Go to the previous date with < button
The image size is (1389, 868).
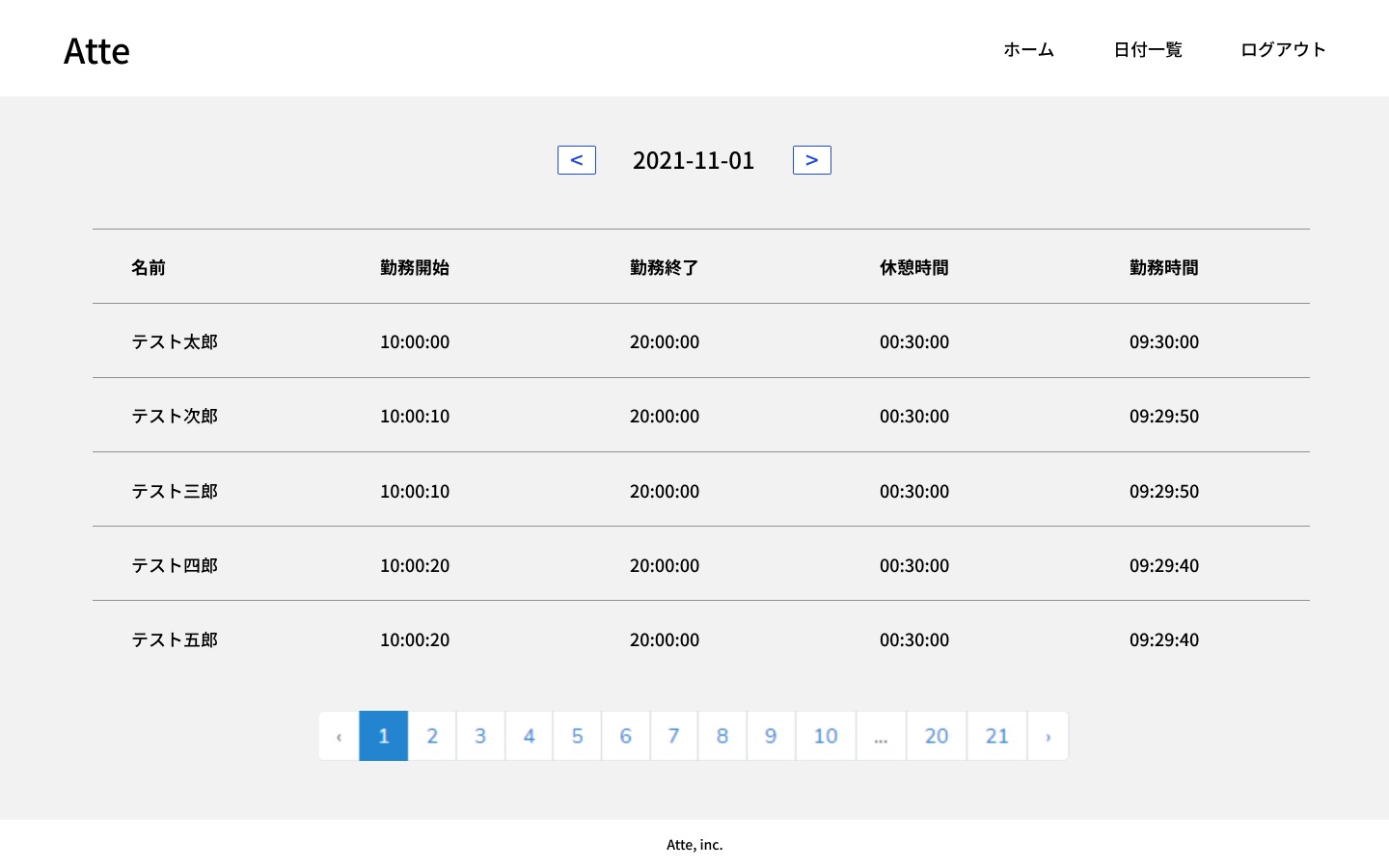pos(576,159)
